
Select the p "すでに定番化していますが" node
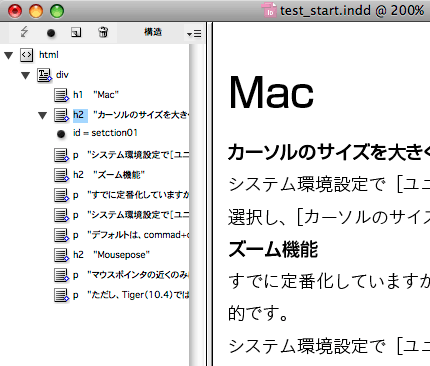coord(131,195)
